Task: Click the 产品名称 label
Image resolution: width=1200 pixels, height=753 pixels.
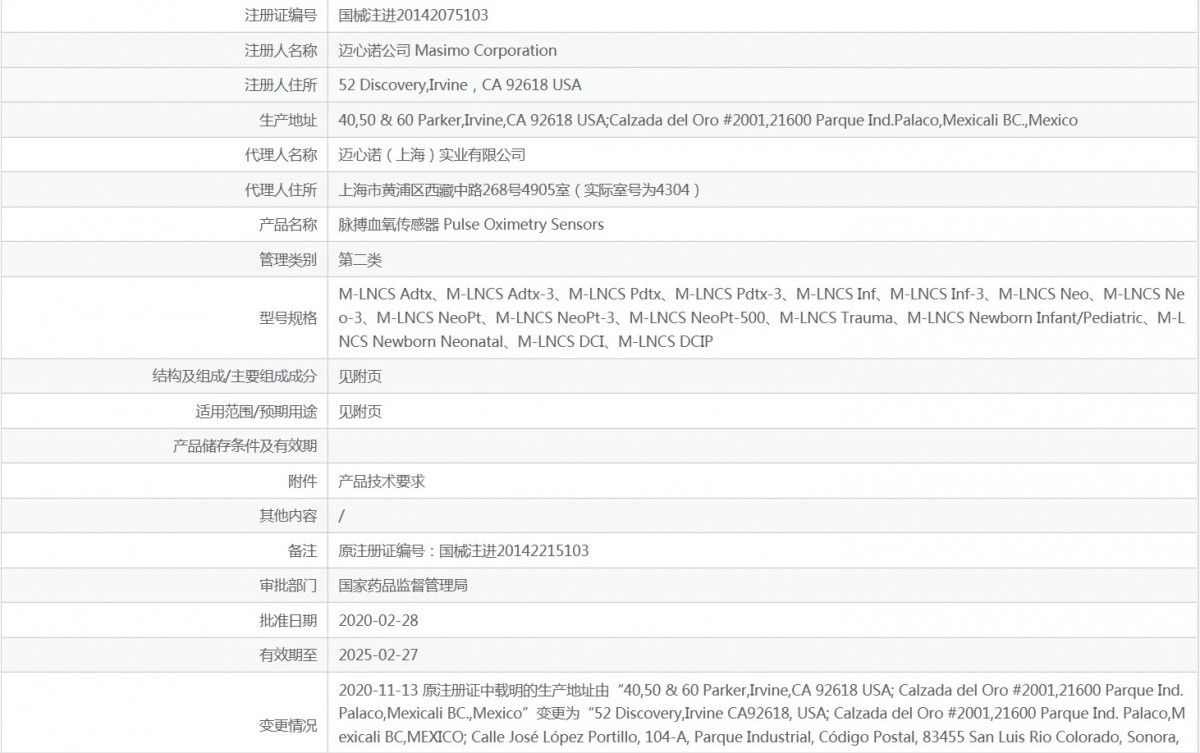Action: click(x=288, y=225)
